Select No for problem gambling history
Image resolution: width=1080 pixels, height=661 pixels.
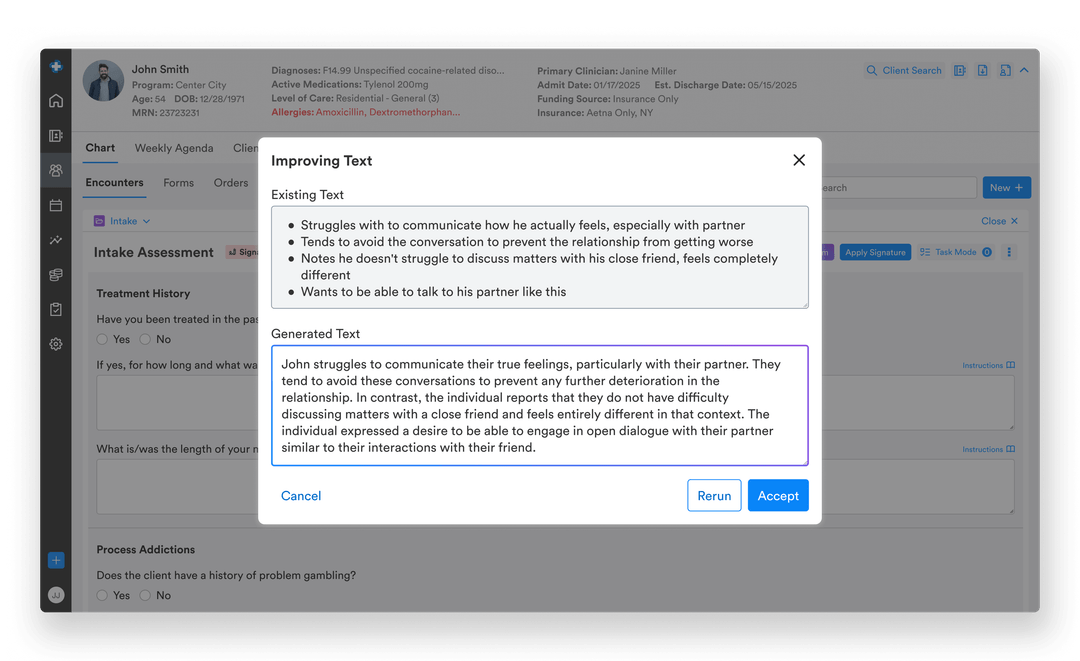point(145,596)
